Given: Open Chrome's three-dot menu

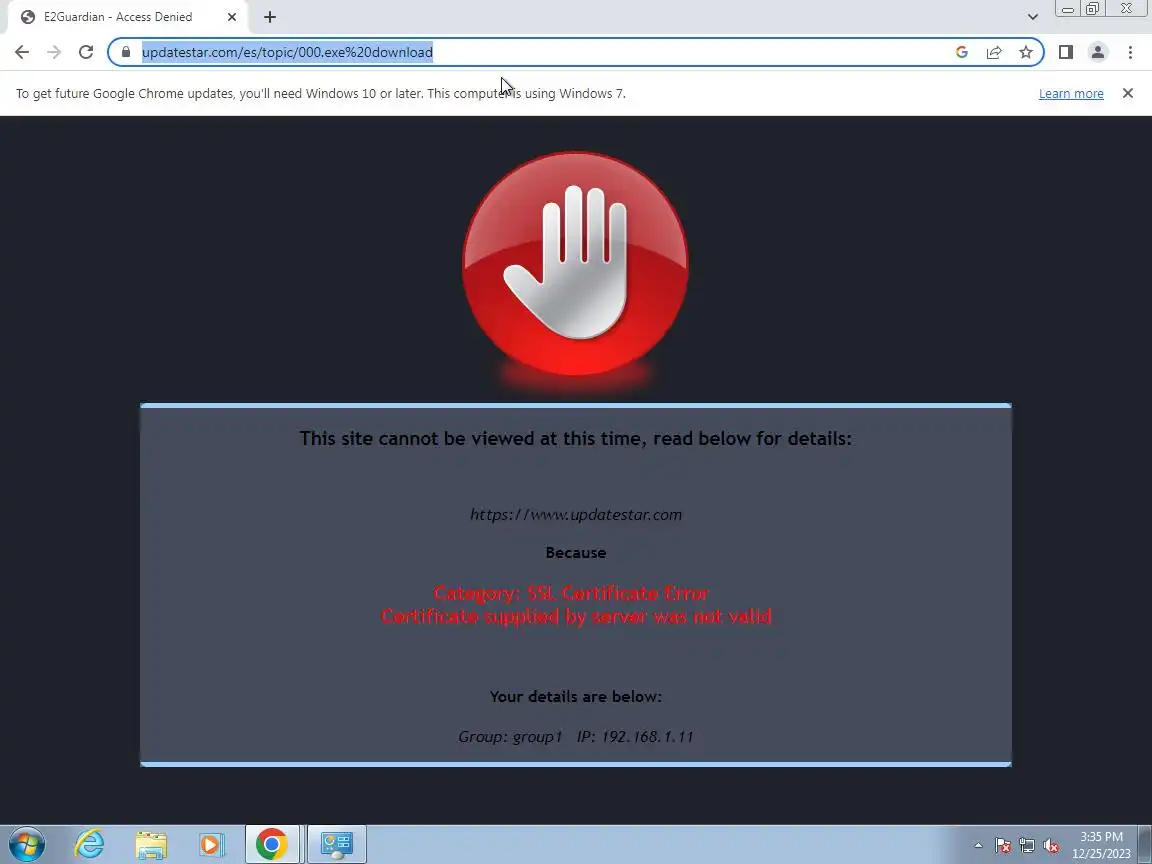Looking at the screenshot, I should (x=1130, y=52).
